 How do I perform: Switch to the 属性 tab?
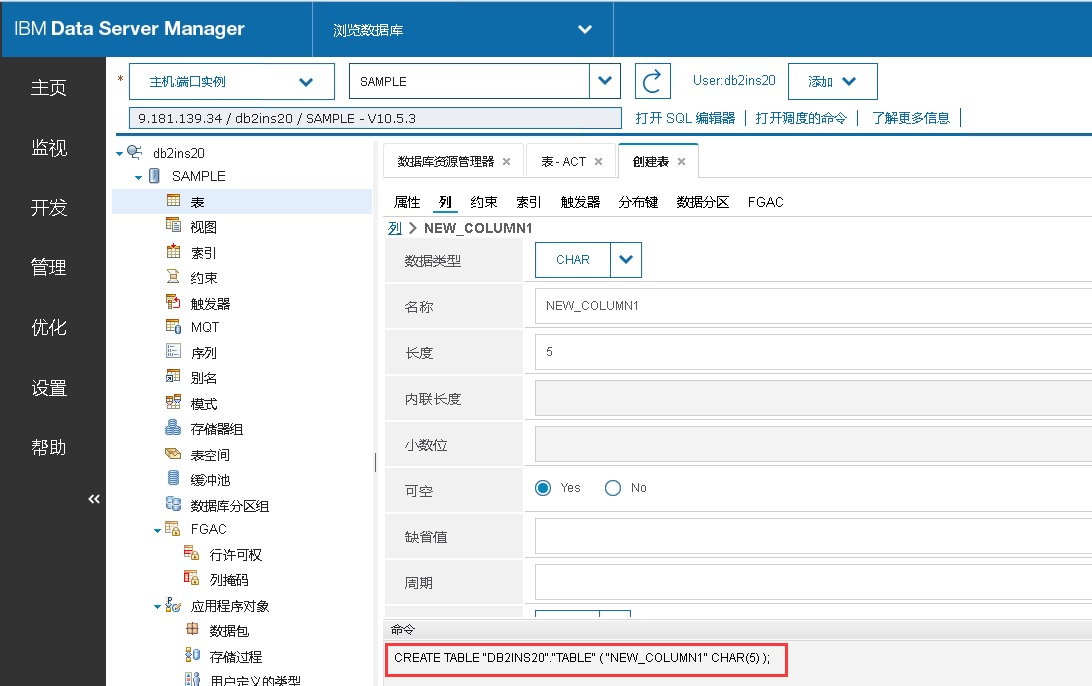[405, 201]
